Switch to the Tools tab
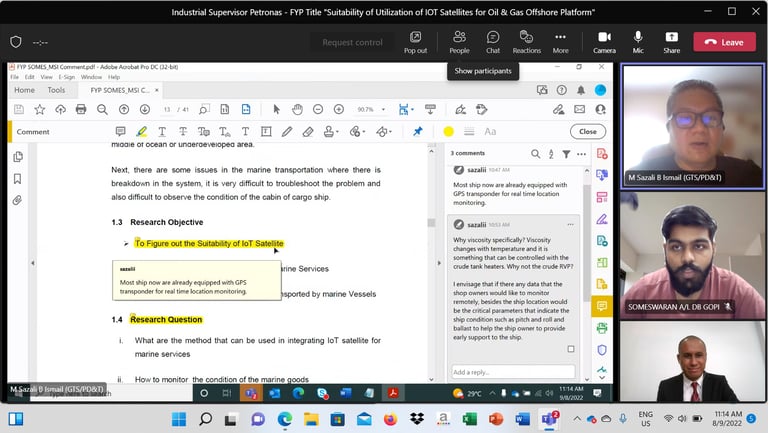Image resolution: width=768 pixels, height=433 pixels. pos(56,90)
